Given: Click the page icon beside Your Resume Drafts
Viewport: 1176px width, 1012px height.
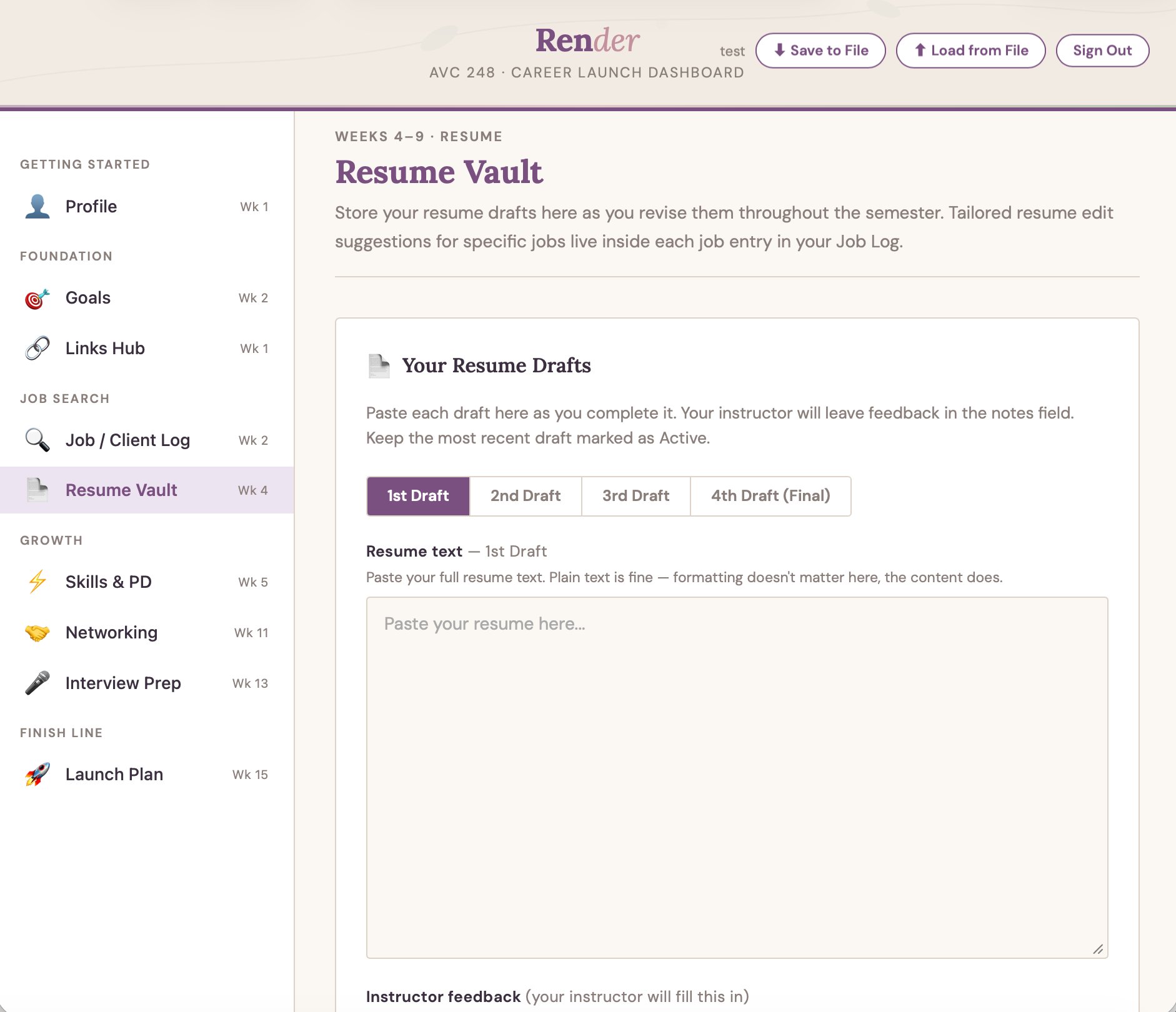Looking at the screenshot, I should [x=379, y=366].
